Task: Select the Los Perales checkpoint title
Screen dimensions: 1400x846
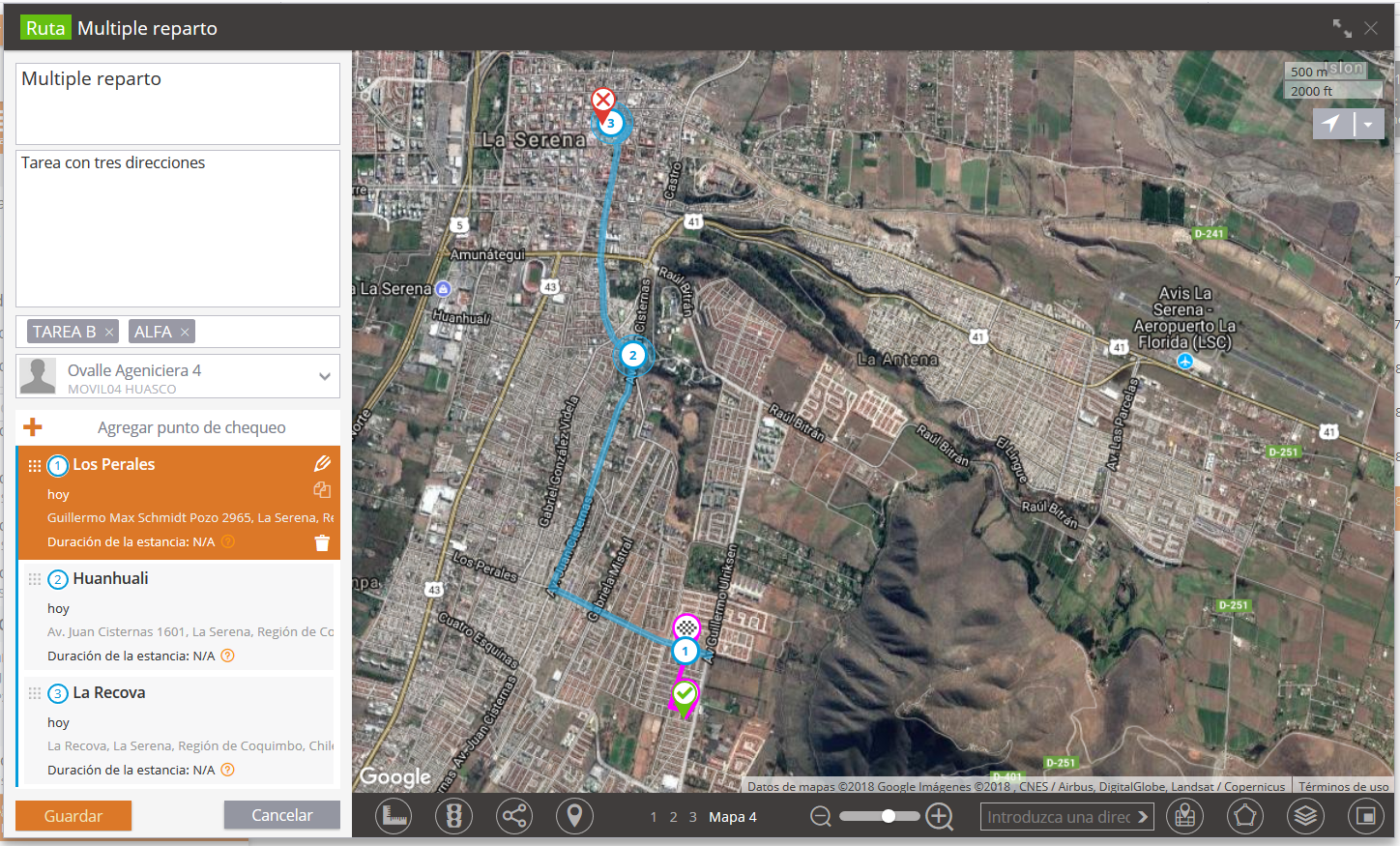Action: tap(114, 464)
